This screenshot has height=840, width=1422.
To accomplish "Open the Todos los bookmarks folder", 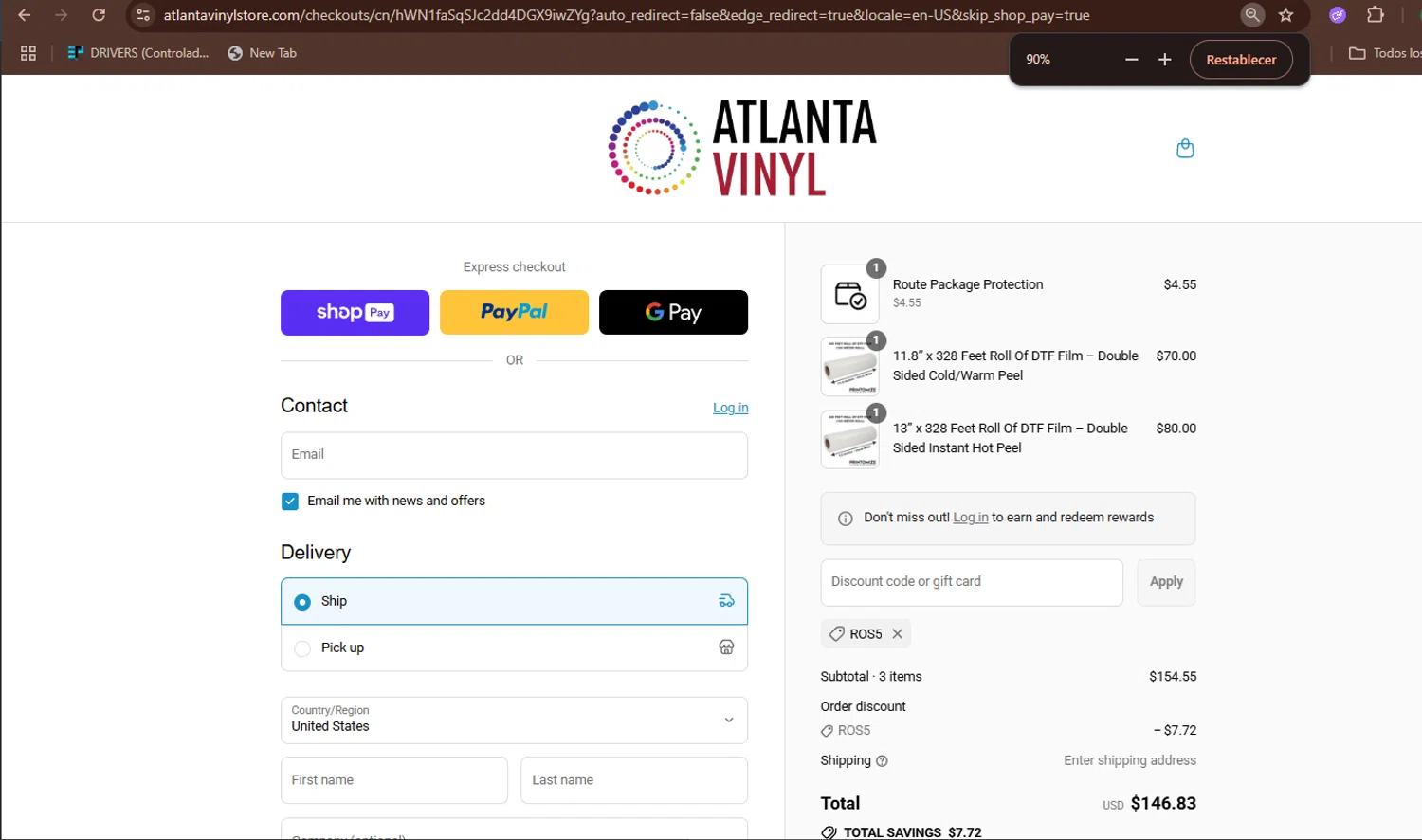I will 1385,53.
